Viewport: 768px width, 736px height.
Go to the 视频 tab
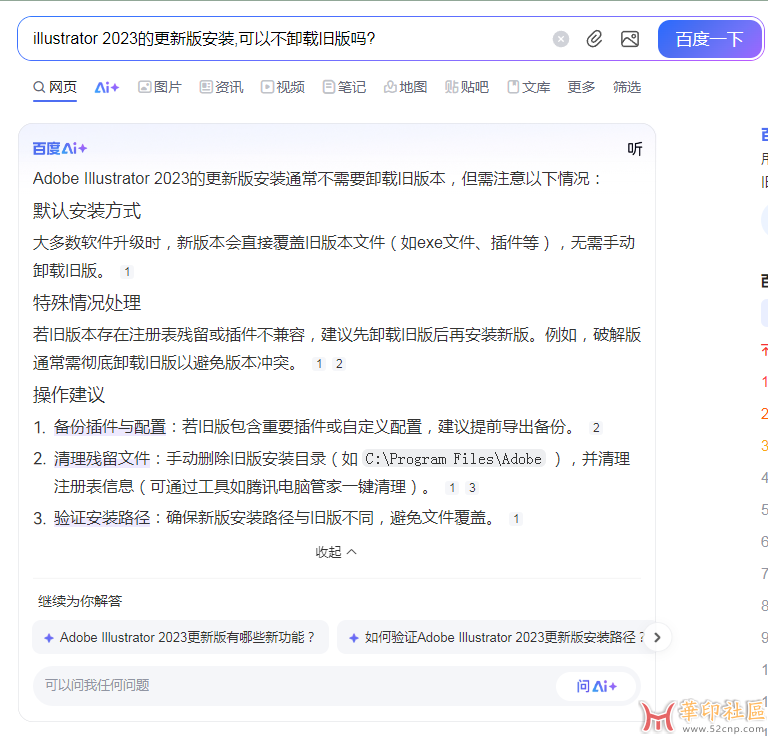(x=283, y=87)
